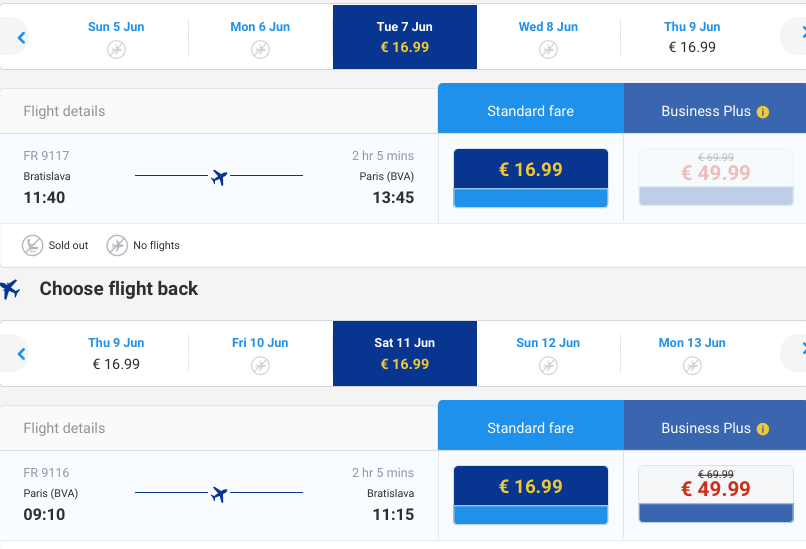Select return Standard fare € 16.99 for FR 9116
The image size is (806, 549).
[x=530, y=495]
